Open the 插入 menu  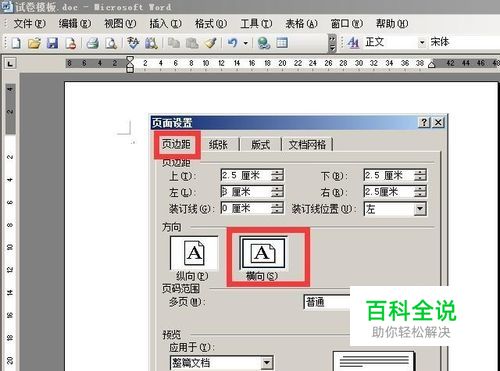coord(165,24)
